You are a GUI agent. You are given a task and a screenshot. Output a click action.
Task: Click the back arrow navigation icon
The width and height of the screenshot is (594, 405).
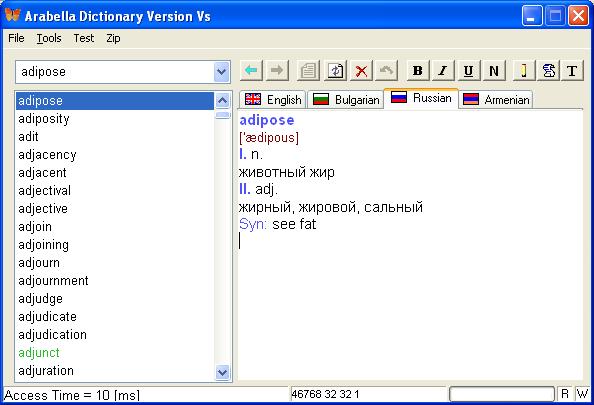251,70
